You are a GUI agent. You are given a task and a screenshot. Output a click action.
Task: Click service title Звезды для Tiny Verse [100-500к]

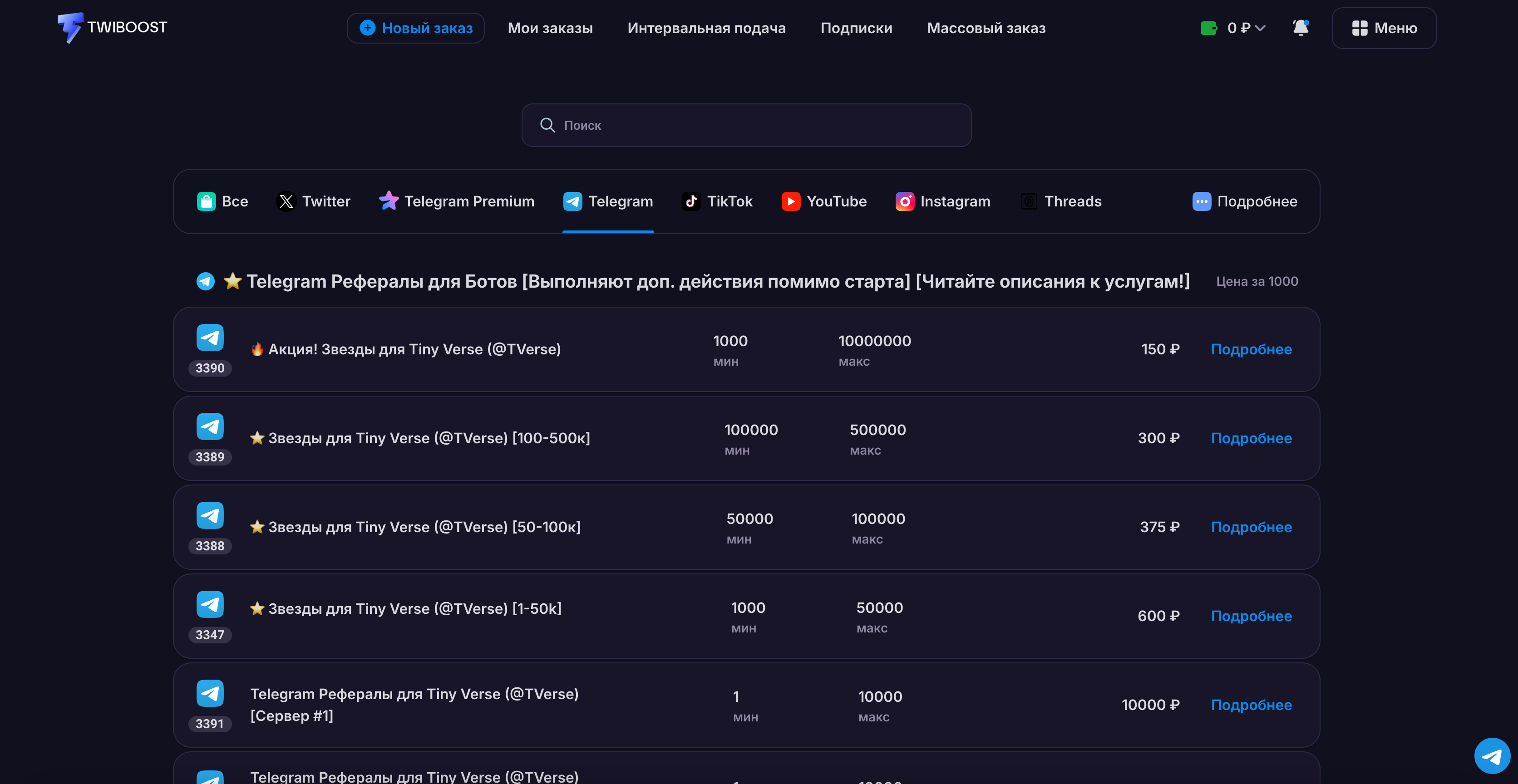tap(420, 438)
